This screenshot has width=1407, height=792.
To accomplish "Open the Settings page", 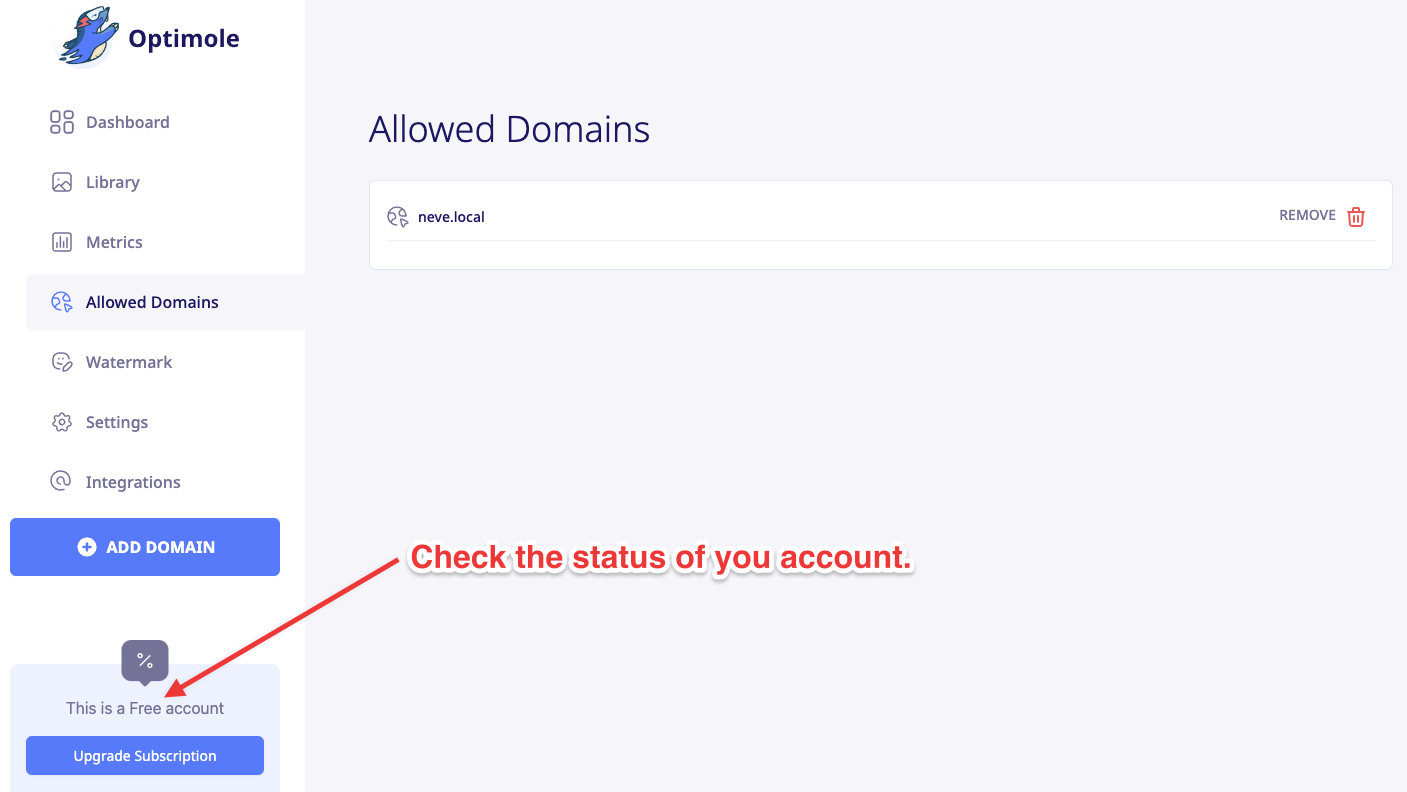I will (116, 422).
